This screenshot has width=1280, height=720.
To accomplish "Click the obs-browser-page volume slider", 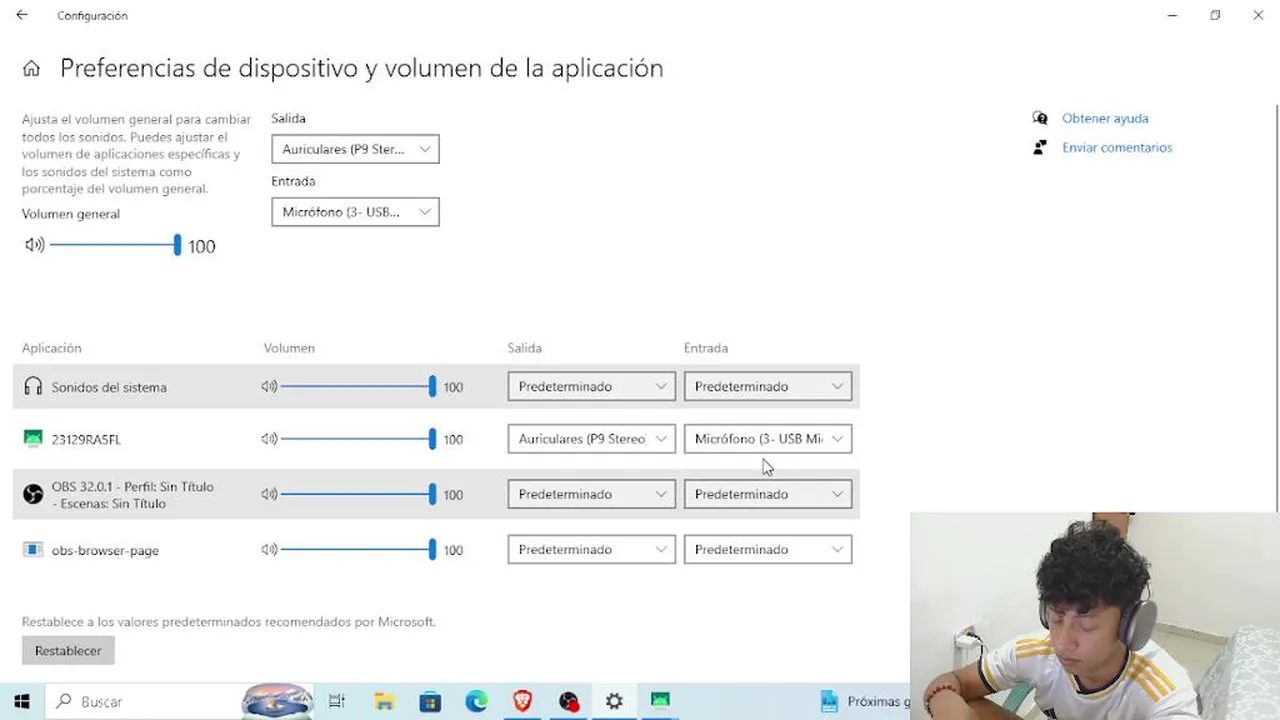I will tap(359, 549).
